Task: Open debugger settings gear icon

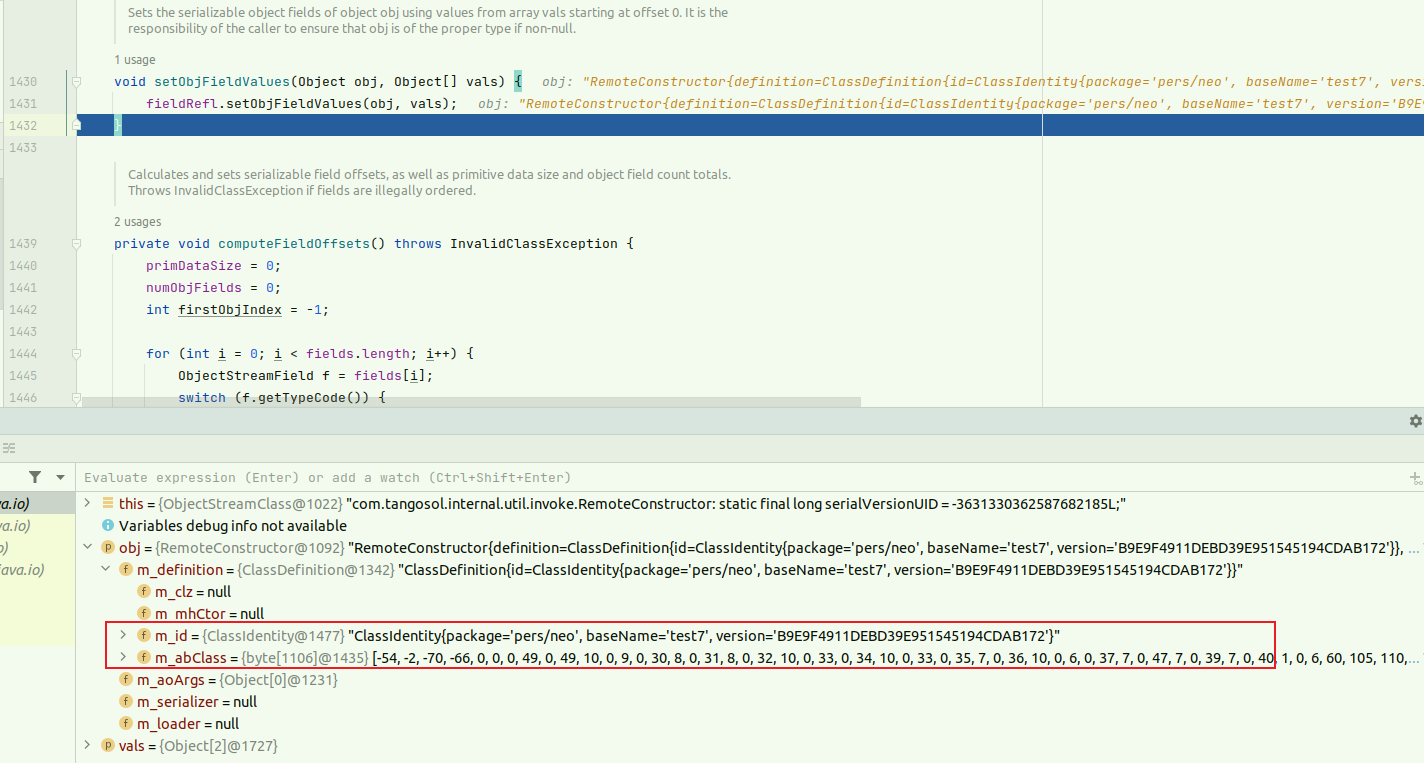Action: tap(1415, 421)
